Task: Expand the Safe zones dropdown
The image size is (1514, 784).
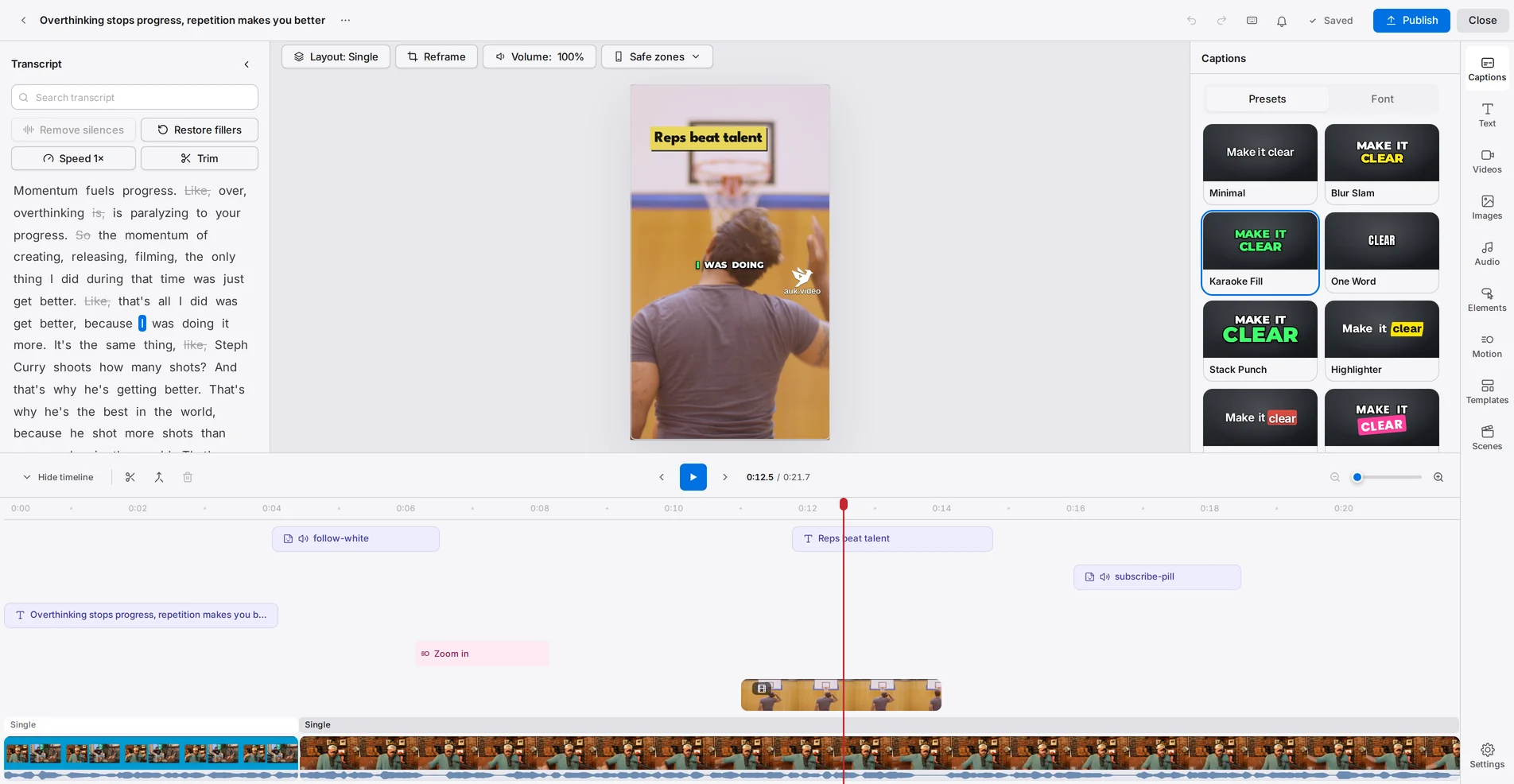Action: (x=657, y=56)
